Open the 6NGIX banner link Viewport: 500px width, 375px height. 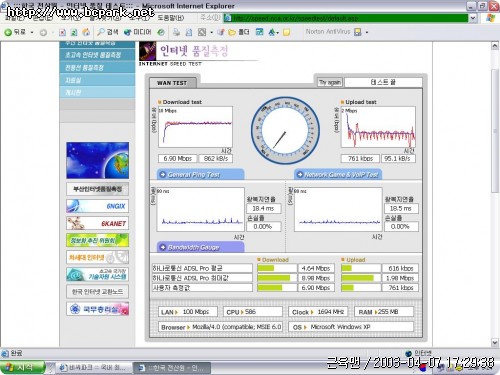pyautogui.click(x=97, y=206)
